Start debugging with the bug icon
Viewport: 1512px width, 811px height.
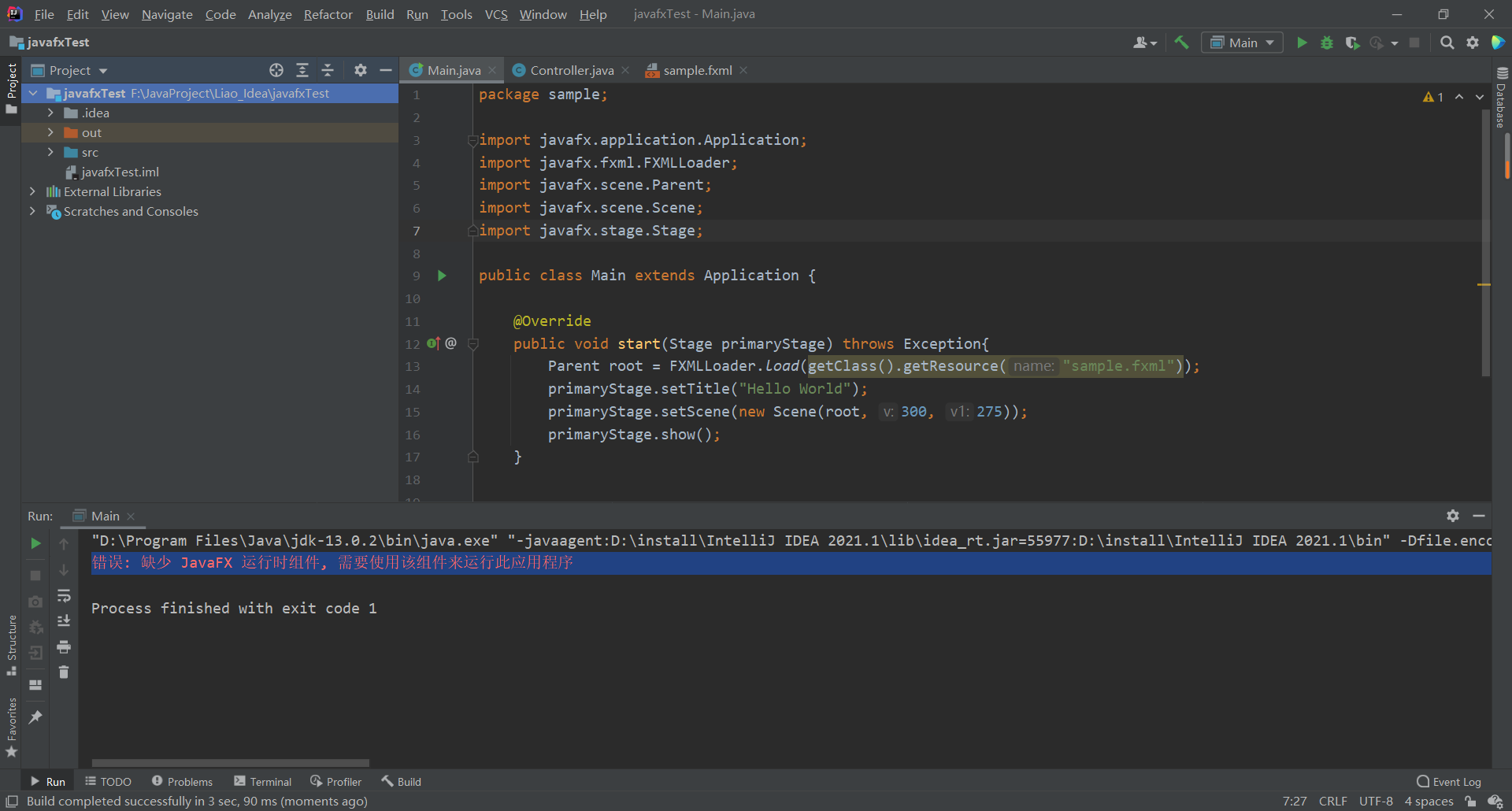click(1327, 43)
